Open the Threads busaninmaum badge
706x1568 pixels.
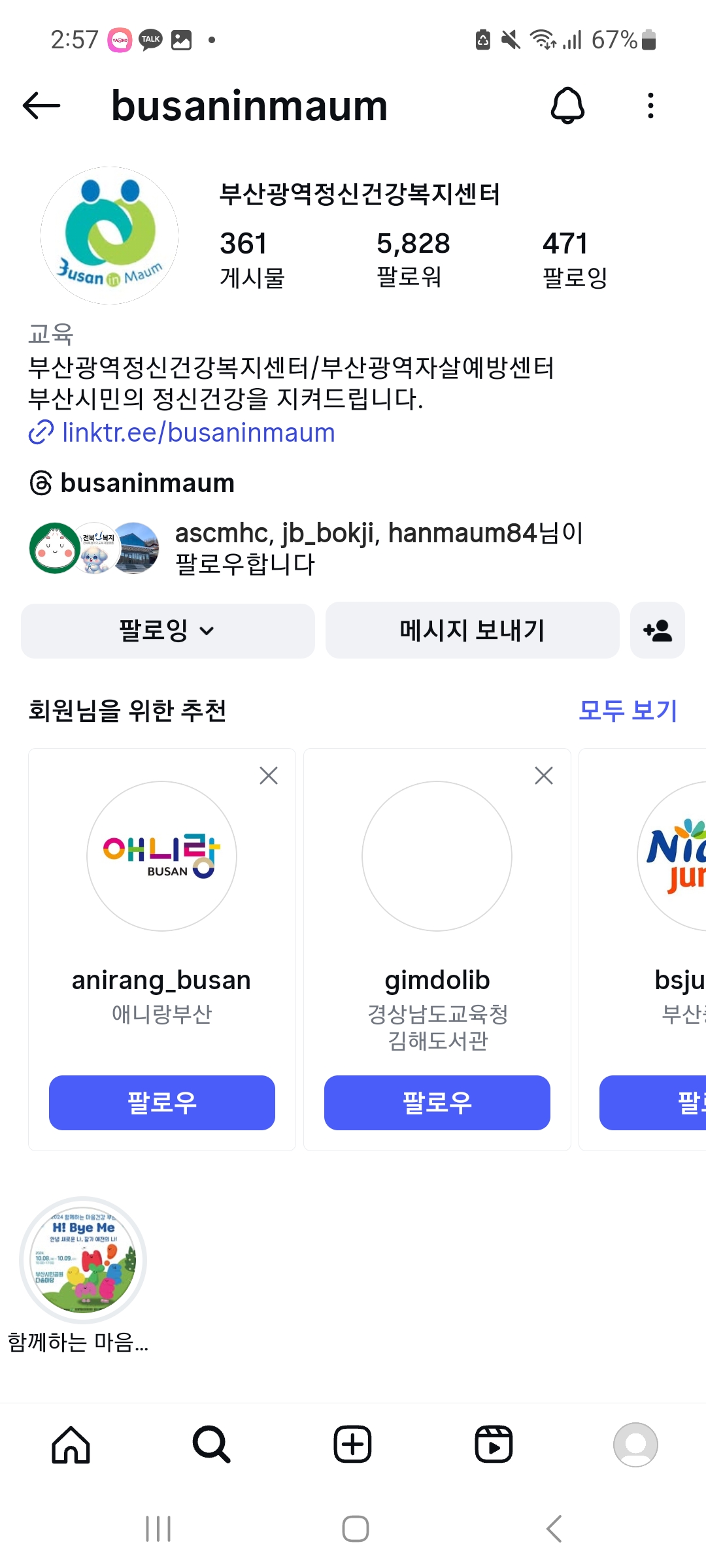[133, 483]
